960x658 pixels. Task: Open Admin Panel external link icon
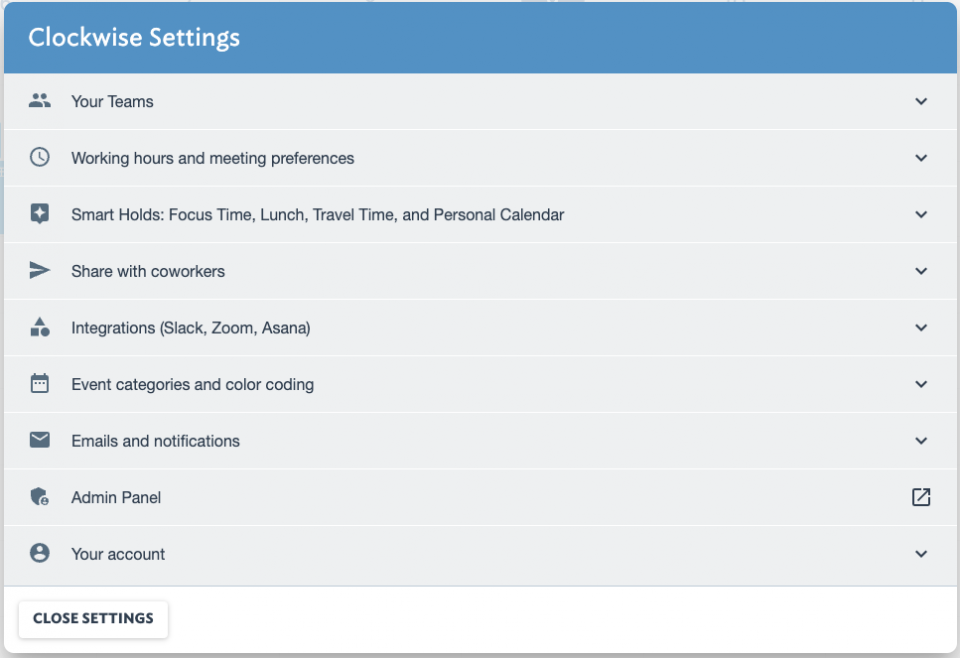(x=921, y=497)
